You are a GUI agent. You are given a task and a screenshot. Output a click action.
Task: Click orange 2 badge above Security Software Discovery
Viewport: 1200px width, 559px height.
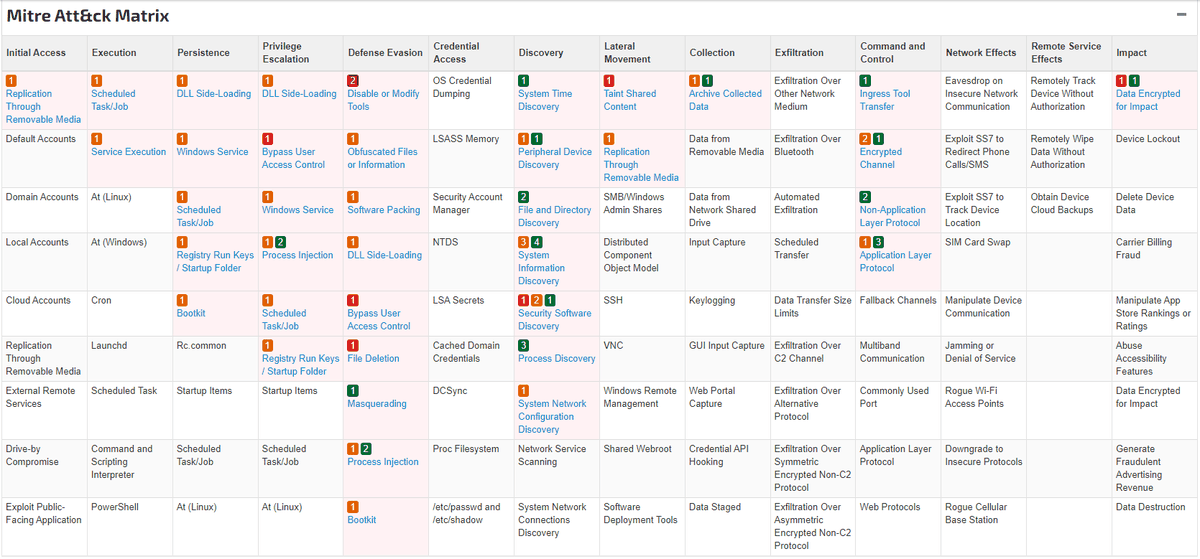point(537,300)
